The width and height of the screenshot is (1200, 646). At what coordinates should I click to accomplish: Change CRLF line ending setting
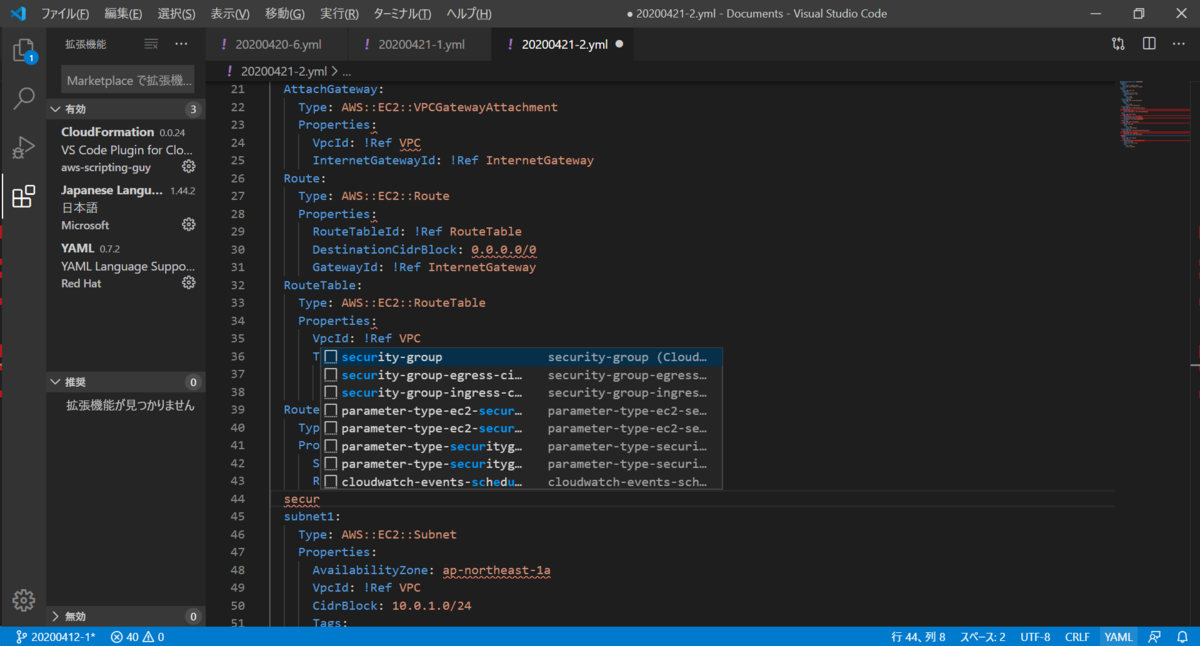click(x=1078, y=636)
